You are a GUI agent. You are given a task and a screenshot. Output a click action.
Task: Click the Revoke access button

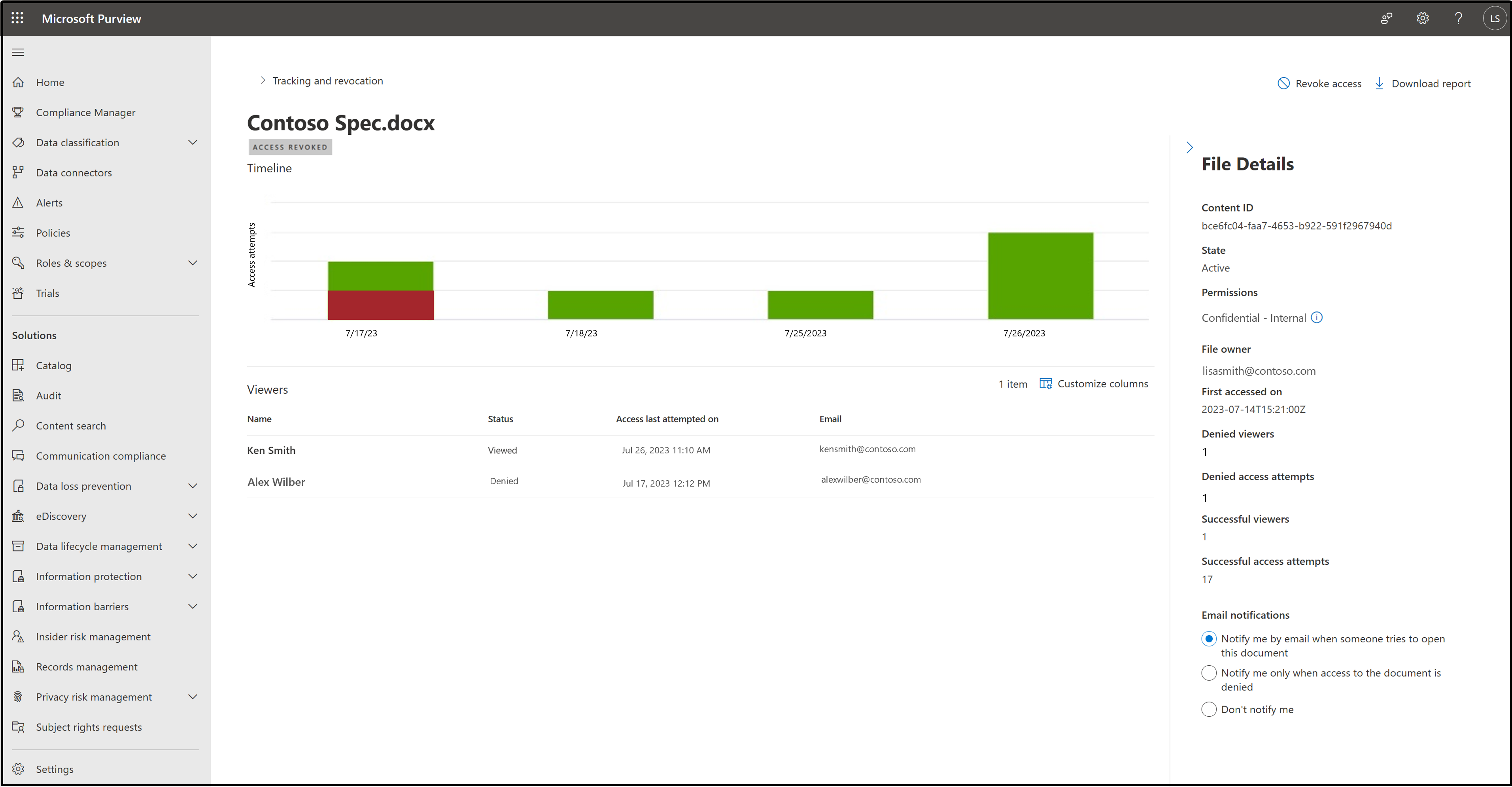1319,83
